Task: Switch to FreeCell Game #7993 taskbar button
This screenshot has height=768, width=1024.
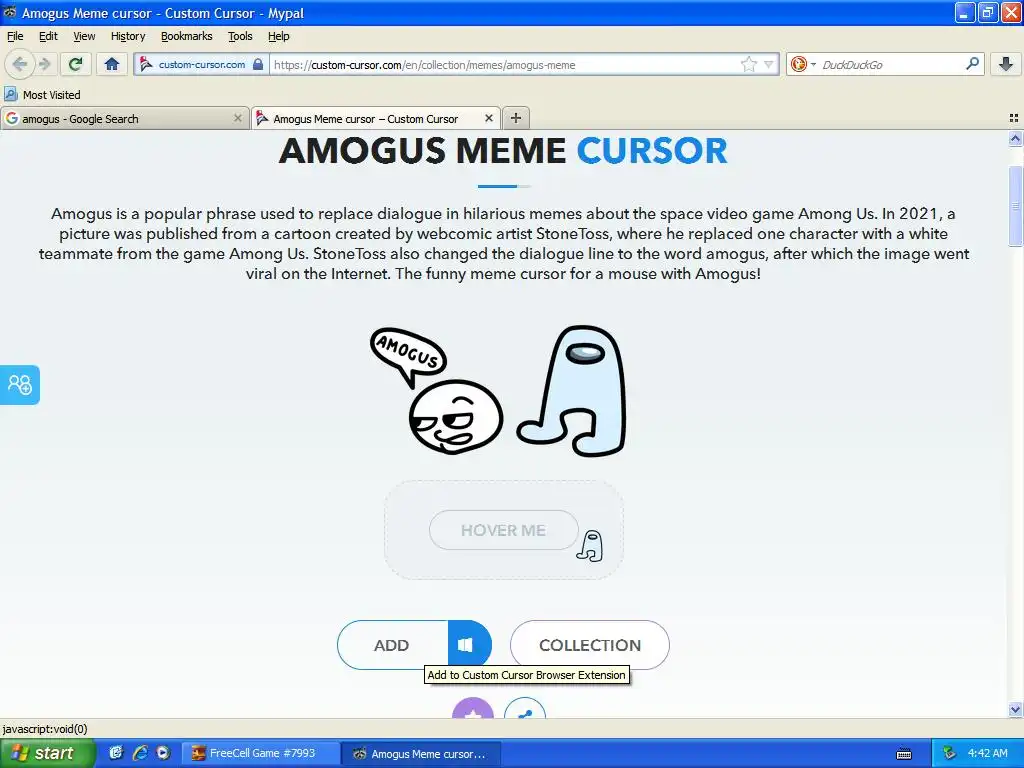Action: 261,753
